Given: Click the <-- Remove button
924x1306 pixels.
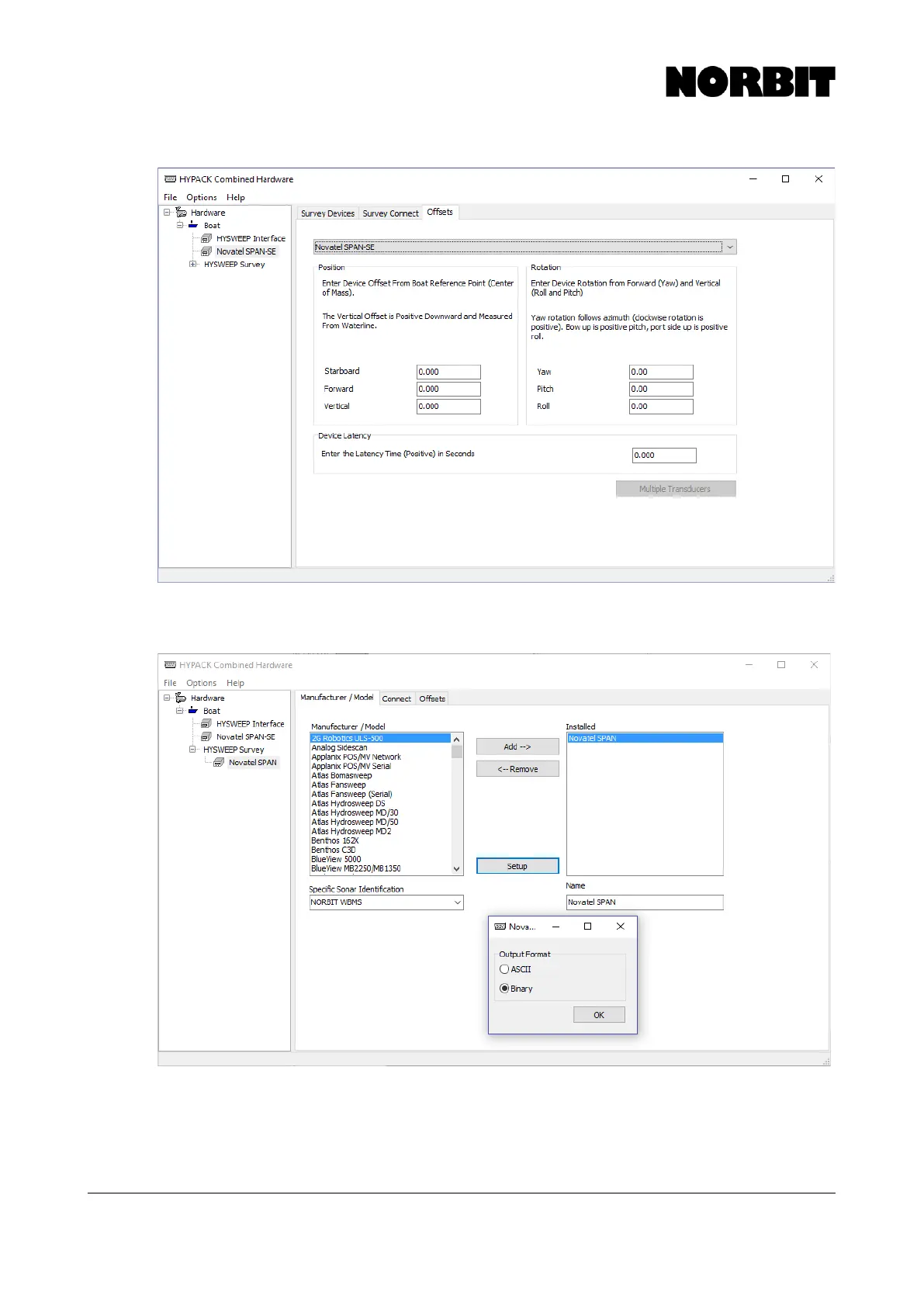Looking at the screenshot, I should [x=517, y=769].
